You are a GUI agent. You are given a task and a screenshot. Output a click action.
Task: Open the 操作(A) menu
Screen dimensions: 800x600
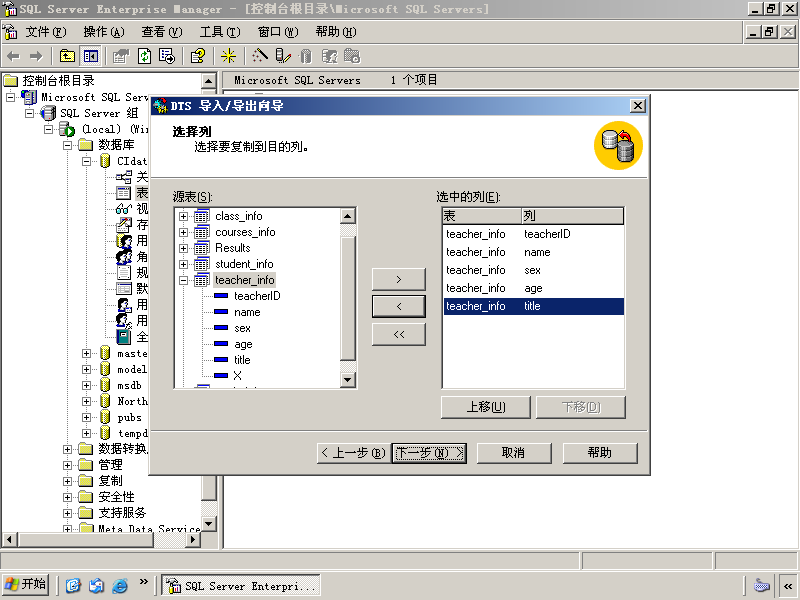[104, 32]
